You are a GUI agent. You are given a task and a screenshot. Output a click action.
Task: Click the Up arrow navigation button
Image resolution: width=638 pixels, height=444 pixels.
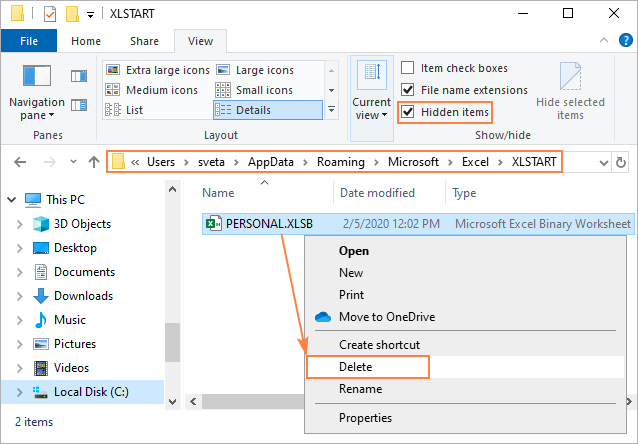[93, 162]
